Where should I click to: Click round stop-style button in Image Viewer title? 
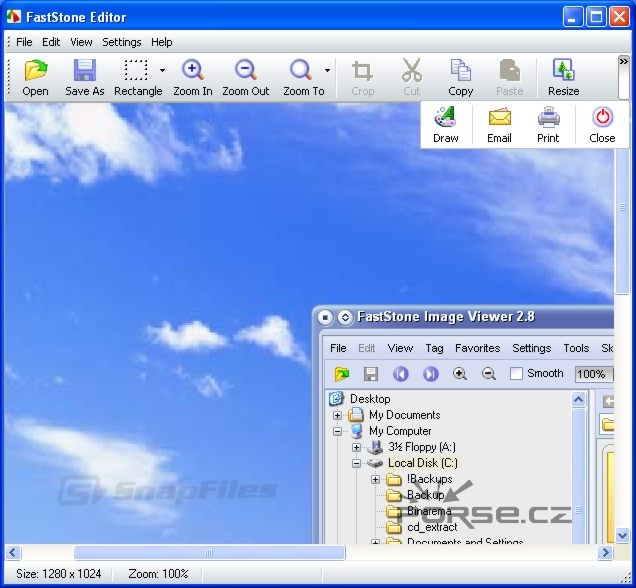point(325,317)
